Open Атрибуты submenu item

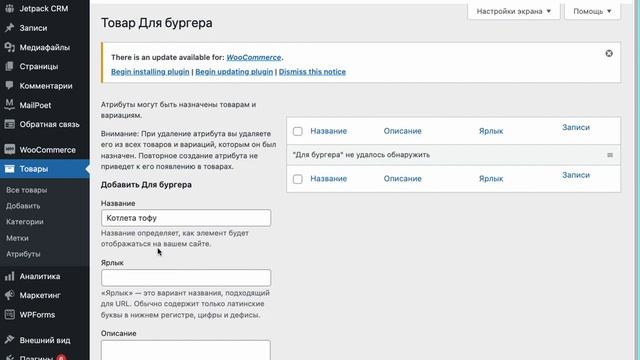pos(23,254)
